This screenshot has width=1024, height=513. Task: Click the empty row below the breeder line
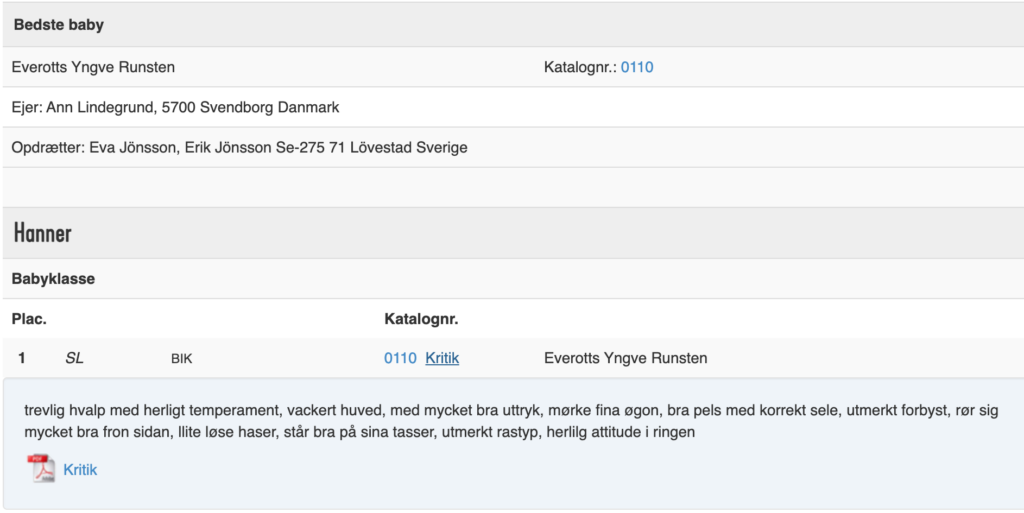[x=513, y=187]
